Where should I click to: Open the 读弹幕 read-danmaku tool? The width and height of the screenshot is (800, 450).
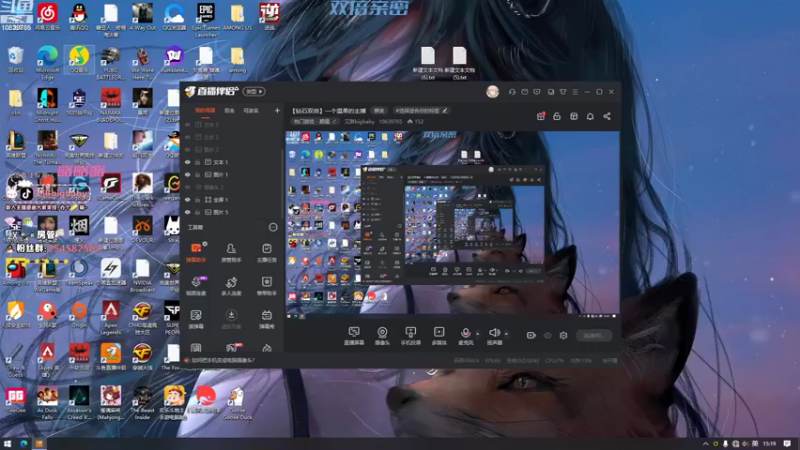(x=196, y=319)
